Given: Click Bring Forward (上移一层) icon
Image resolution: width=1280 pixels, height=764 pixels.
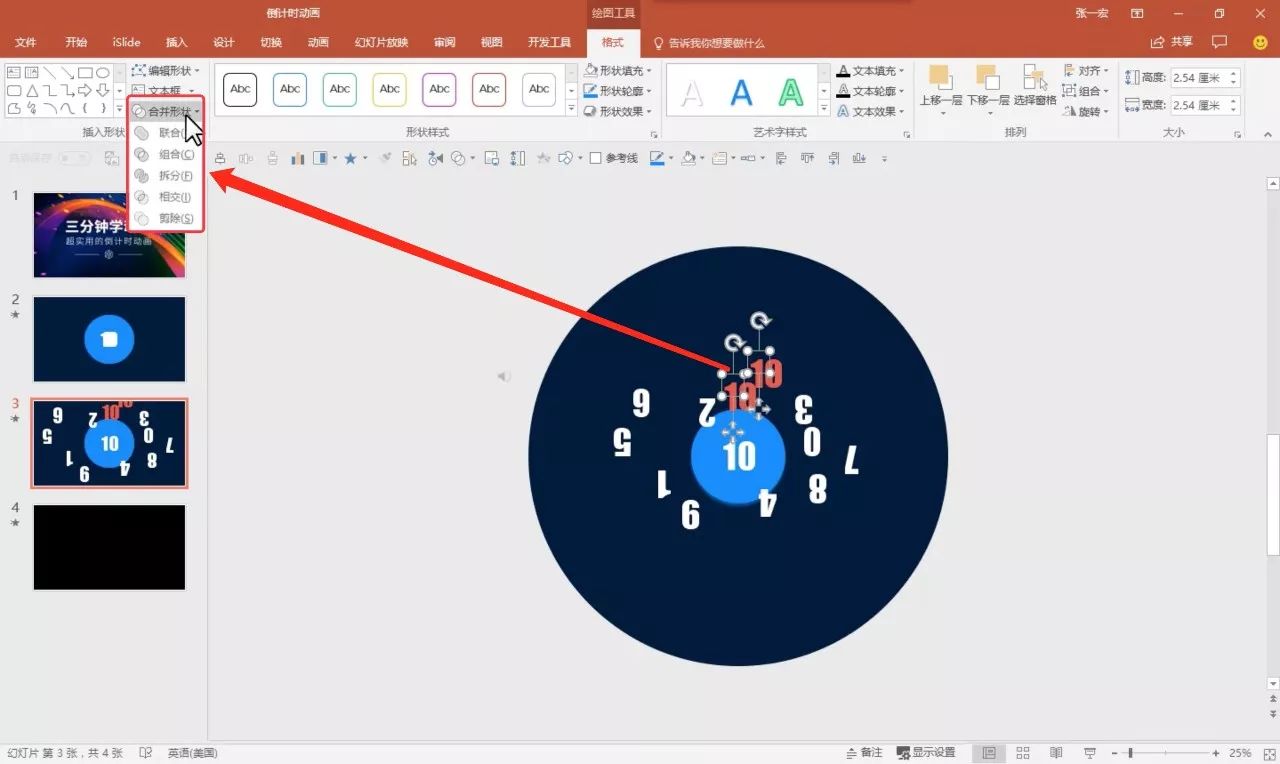Looking at the screenshot, I should 940,78.
